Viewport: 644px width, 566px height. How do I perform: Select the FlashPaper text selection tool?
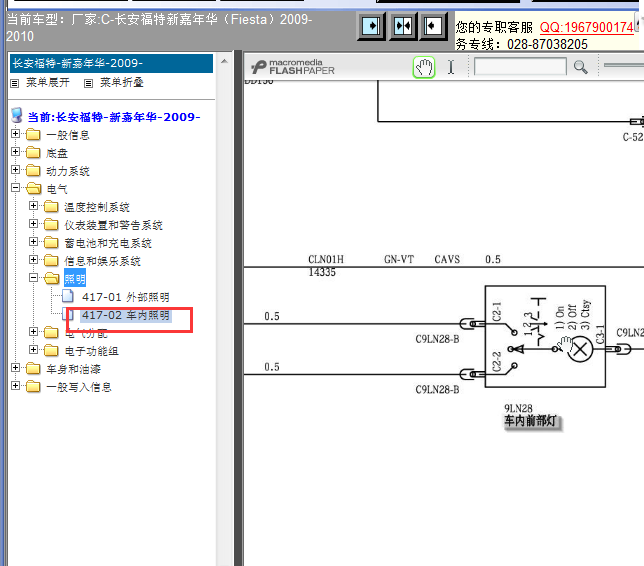point(451,67)
